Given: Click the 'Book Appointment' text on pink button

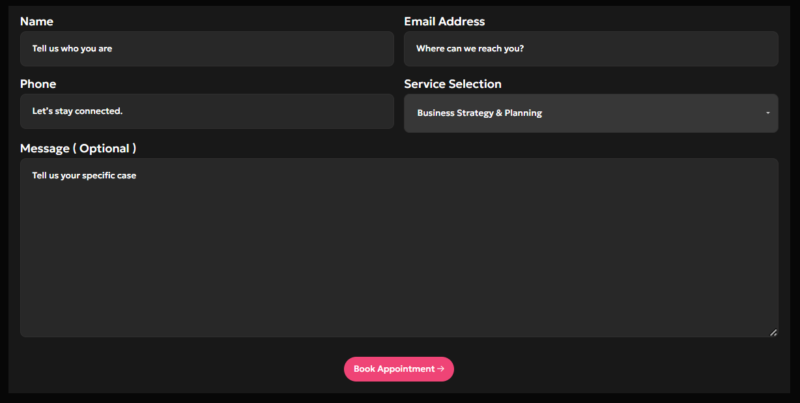Looking at the screenshot, I should [x=394, y=369].
